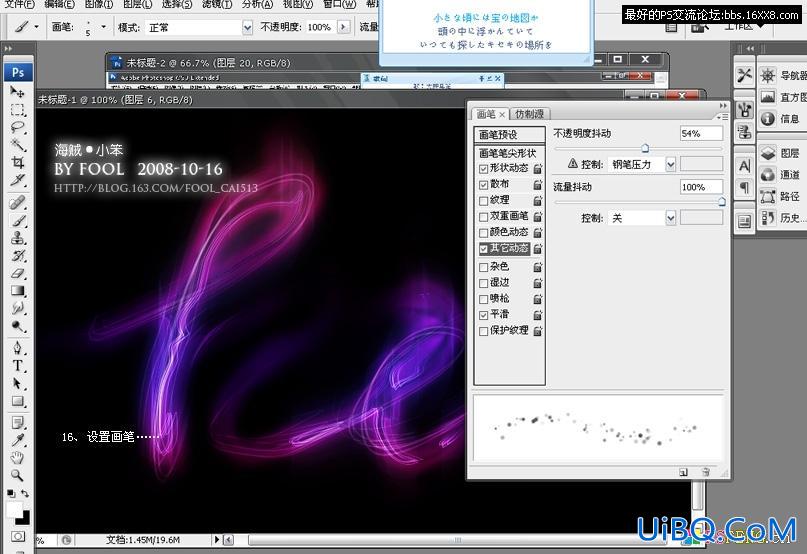Image resolution: width=807 pixels, height=554 pixels.
Task: Select the Gradient tool
Action: coord(17,290)
